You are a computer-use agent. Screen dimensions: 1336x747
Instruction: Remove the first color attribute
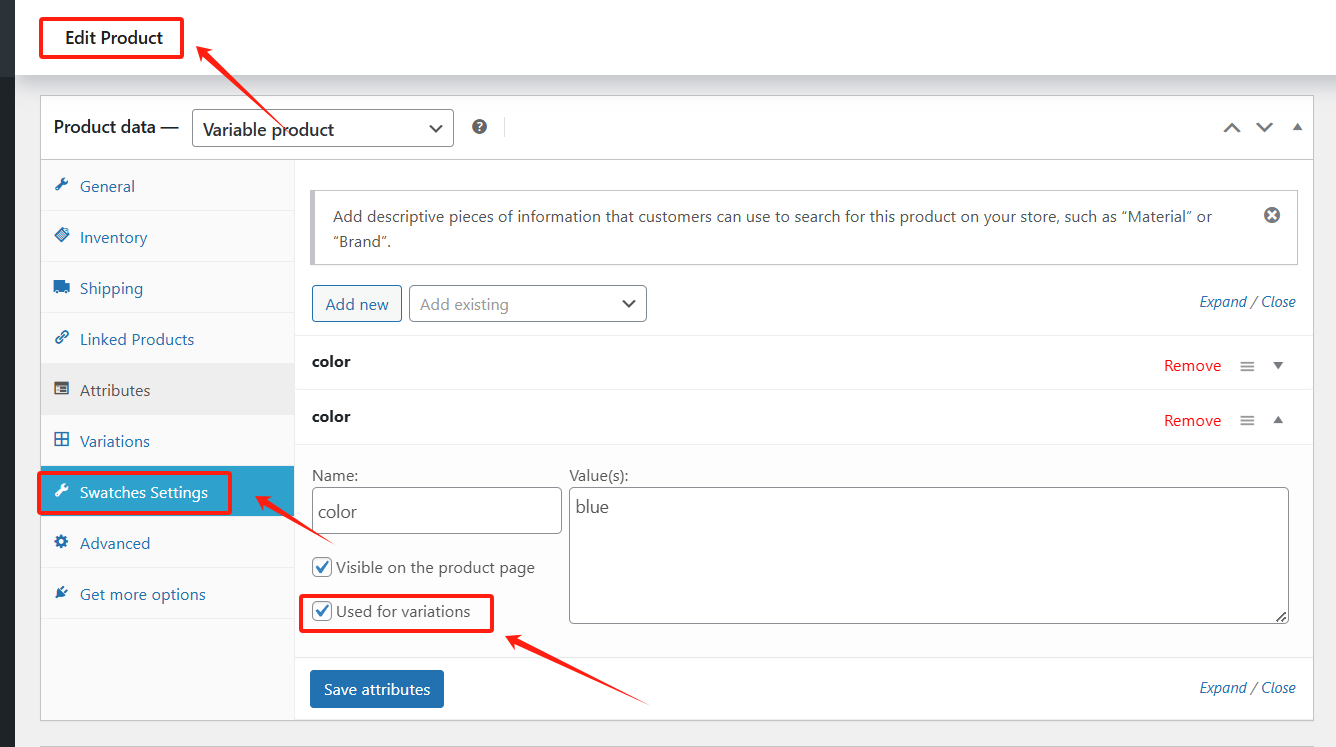1192,366
